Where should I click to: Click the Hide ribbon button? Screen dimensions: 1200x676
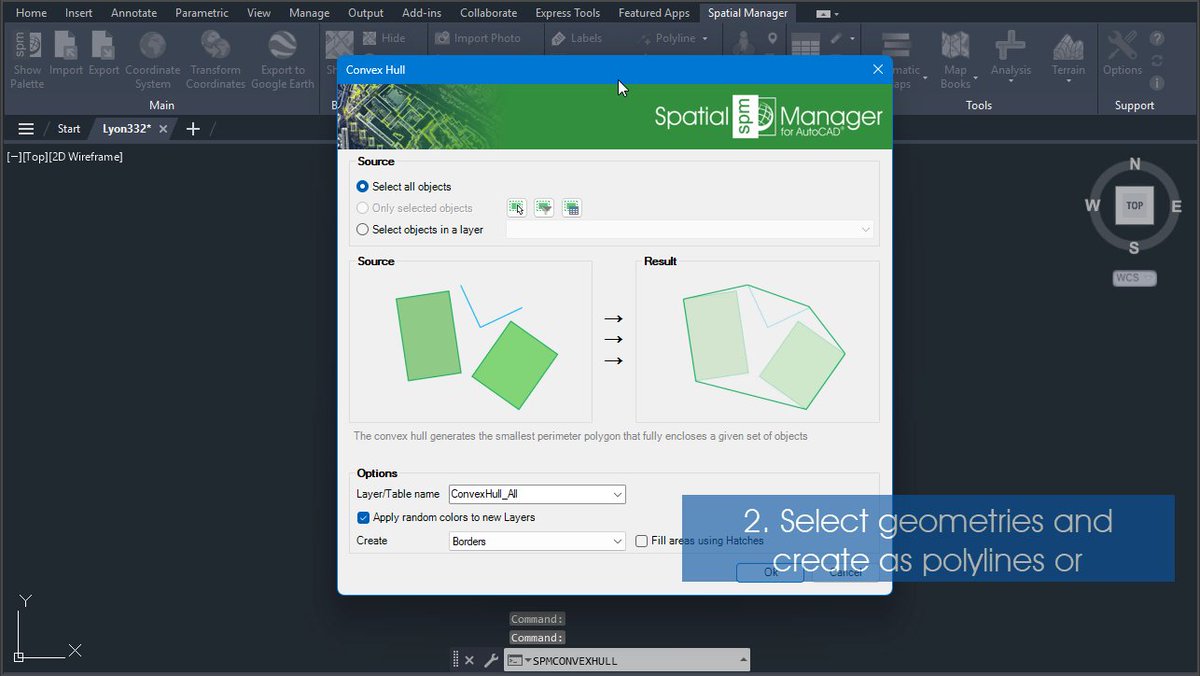click(383, 38)
